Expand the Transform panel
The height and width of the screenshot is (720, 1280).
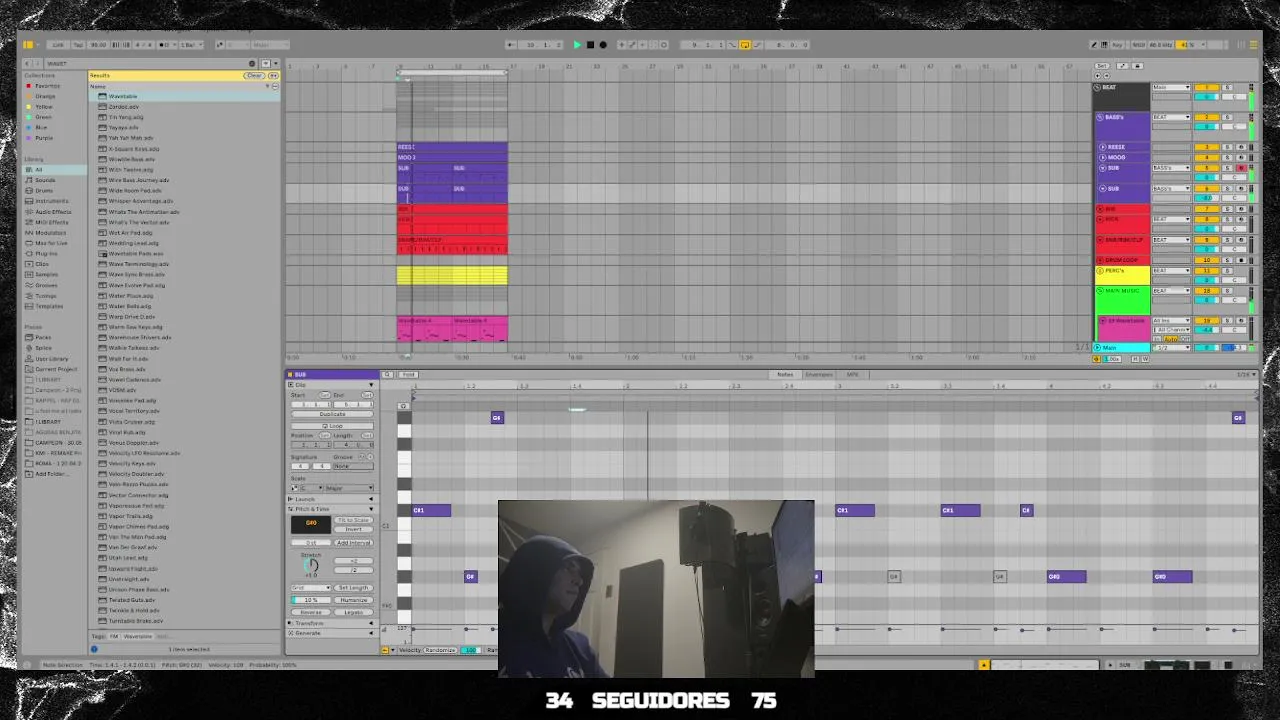tap(330, 623)
